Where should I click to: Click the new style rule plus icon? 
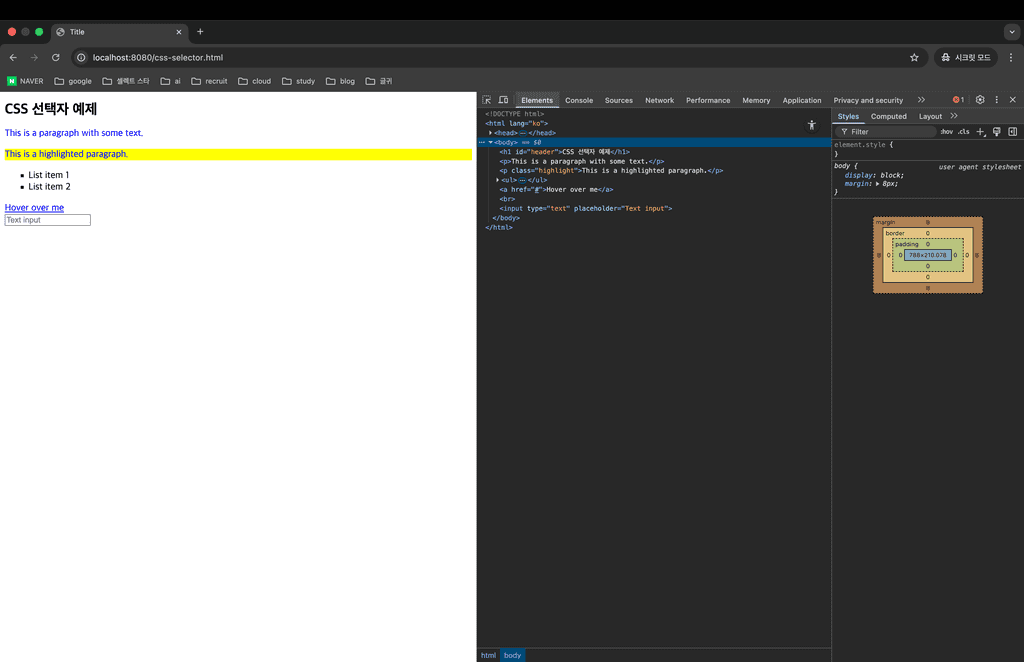980,132
